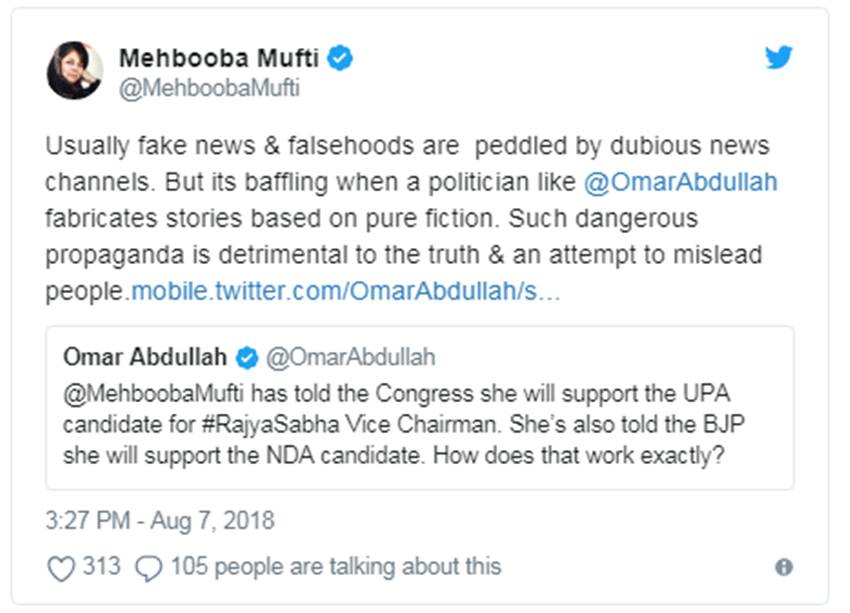The image size is (850, 613).
Task: Click the main tweet text by Mehbooba Mufti
Action: [400, 220]
